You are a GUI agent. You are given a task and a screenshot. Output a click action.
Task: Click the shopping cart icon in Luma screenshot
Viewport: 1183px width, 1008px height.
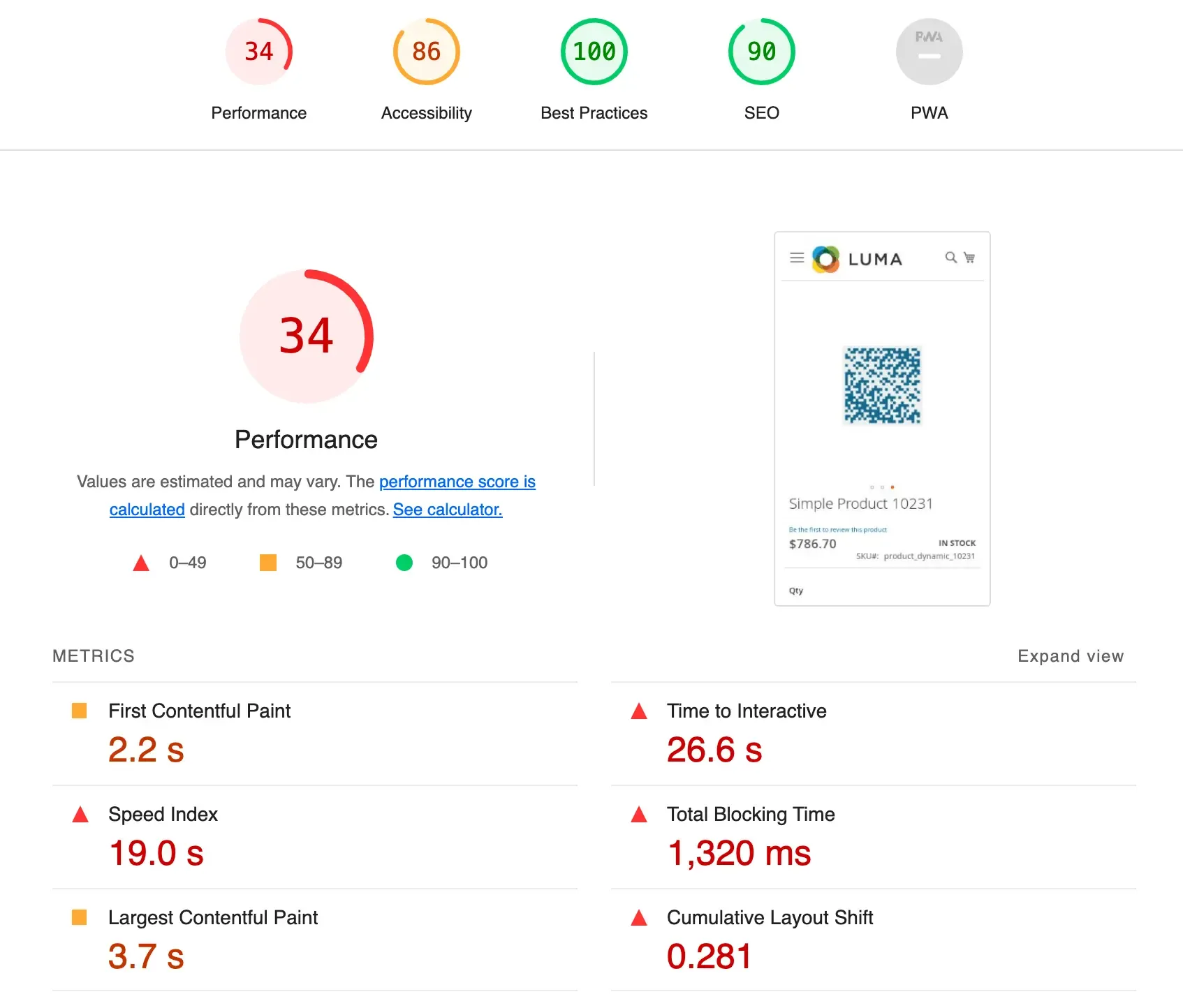coord(969,258)
